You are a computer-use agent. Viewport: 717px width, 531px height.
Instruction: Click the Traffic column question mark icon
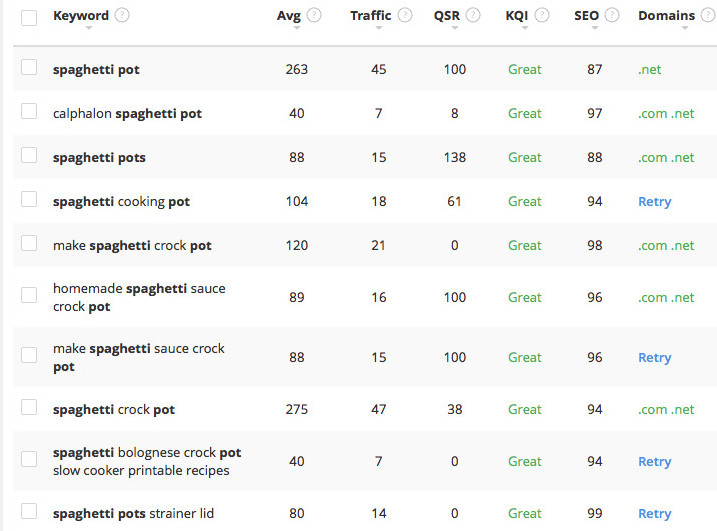[x=405, y=15]
